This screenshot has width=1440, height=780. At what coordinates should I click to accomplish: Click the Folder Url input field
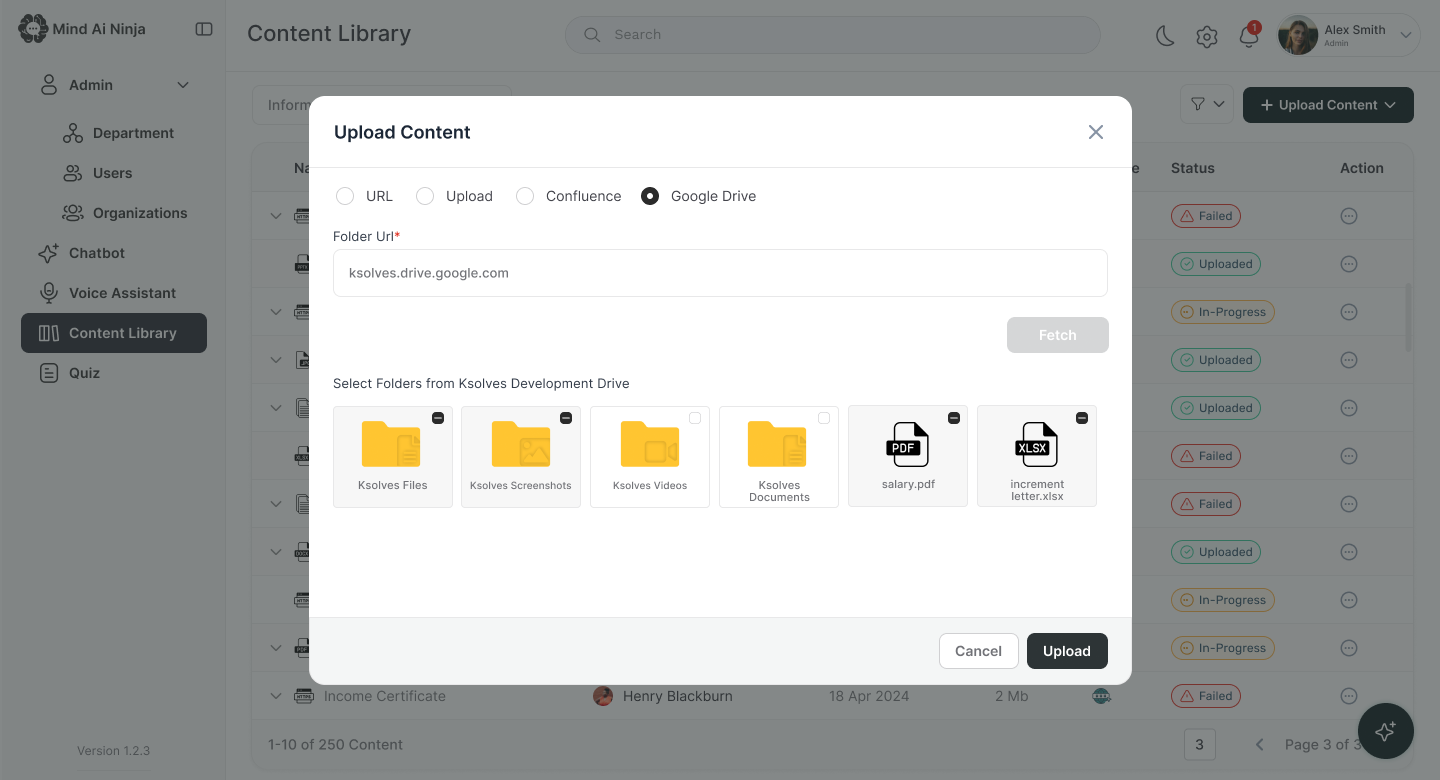tap(720, 273)
